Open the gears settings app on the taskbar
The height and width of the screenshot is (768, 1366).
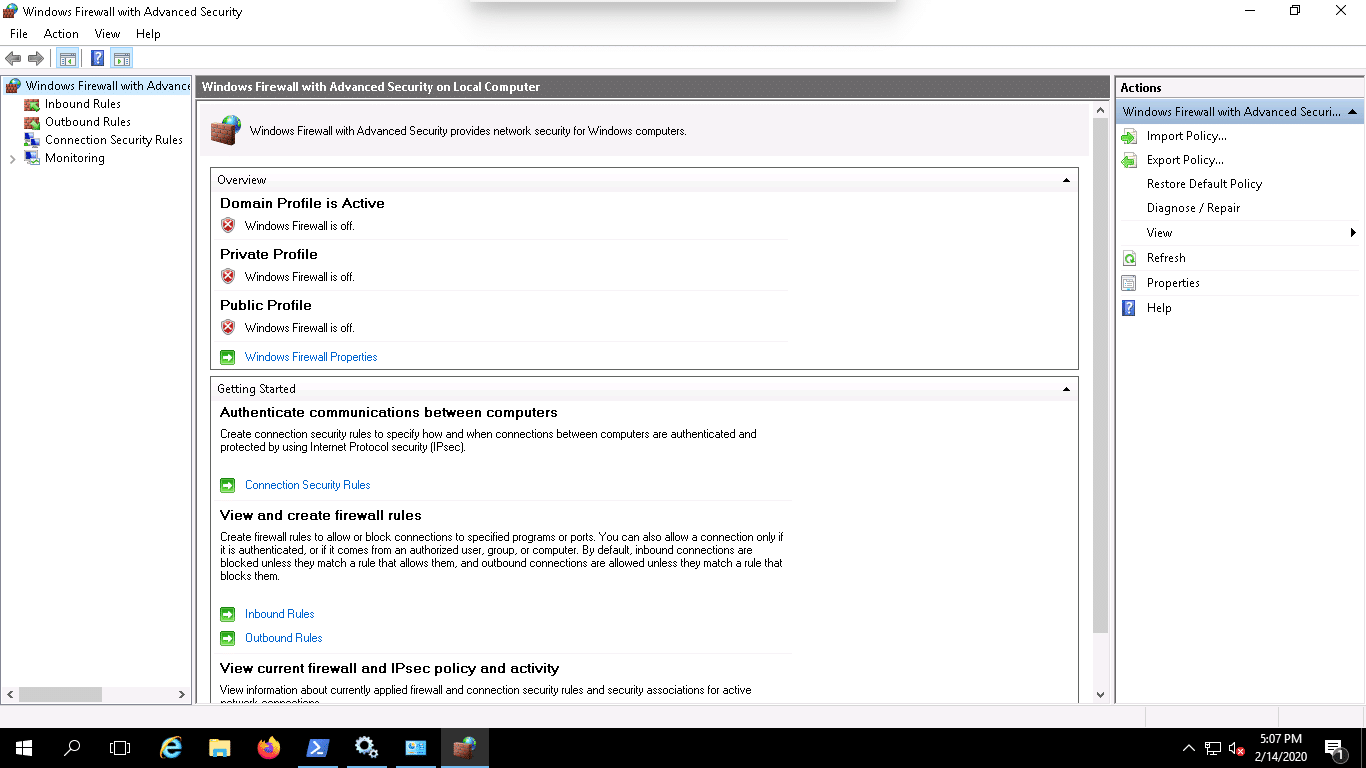[366, 748]
